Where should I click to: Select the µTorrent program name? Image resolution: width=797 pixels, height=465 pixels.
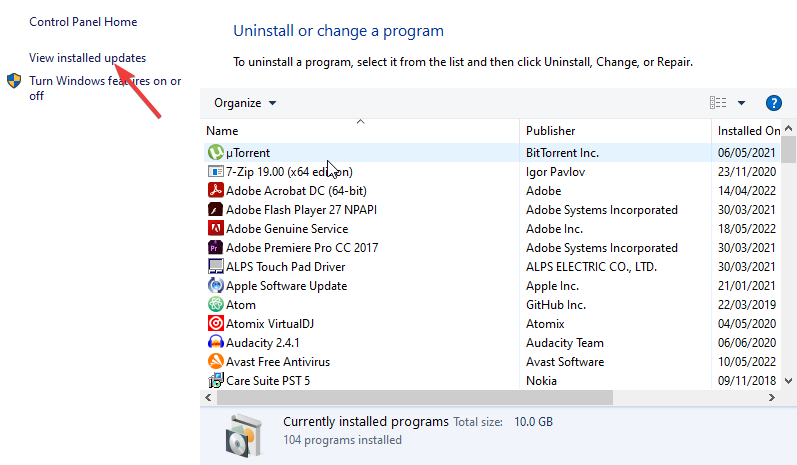(248, 152)
